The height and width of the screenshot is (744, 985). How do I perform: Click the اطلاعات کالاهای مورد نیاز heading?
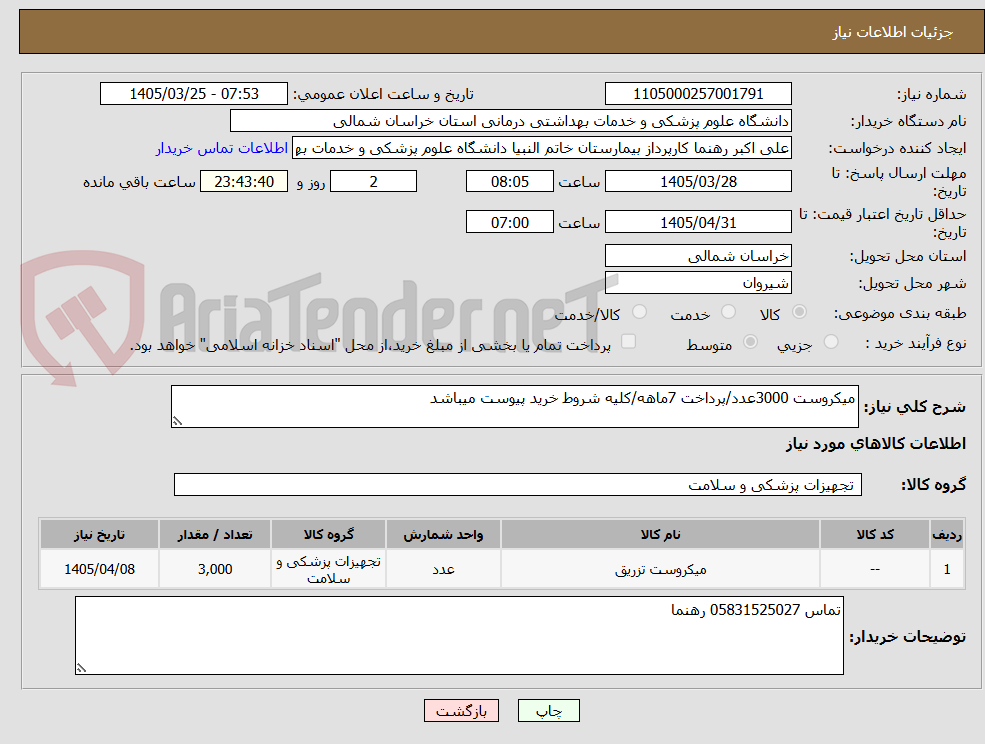(x=876, y=444)
